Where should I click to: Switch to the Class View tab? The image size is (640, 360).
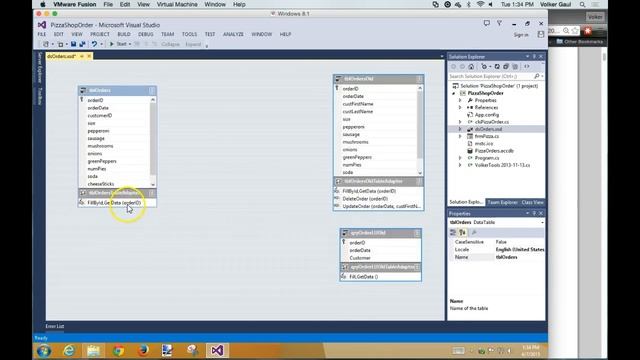[x=532, y=202]
